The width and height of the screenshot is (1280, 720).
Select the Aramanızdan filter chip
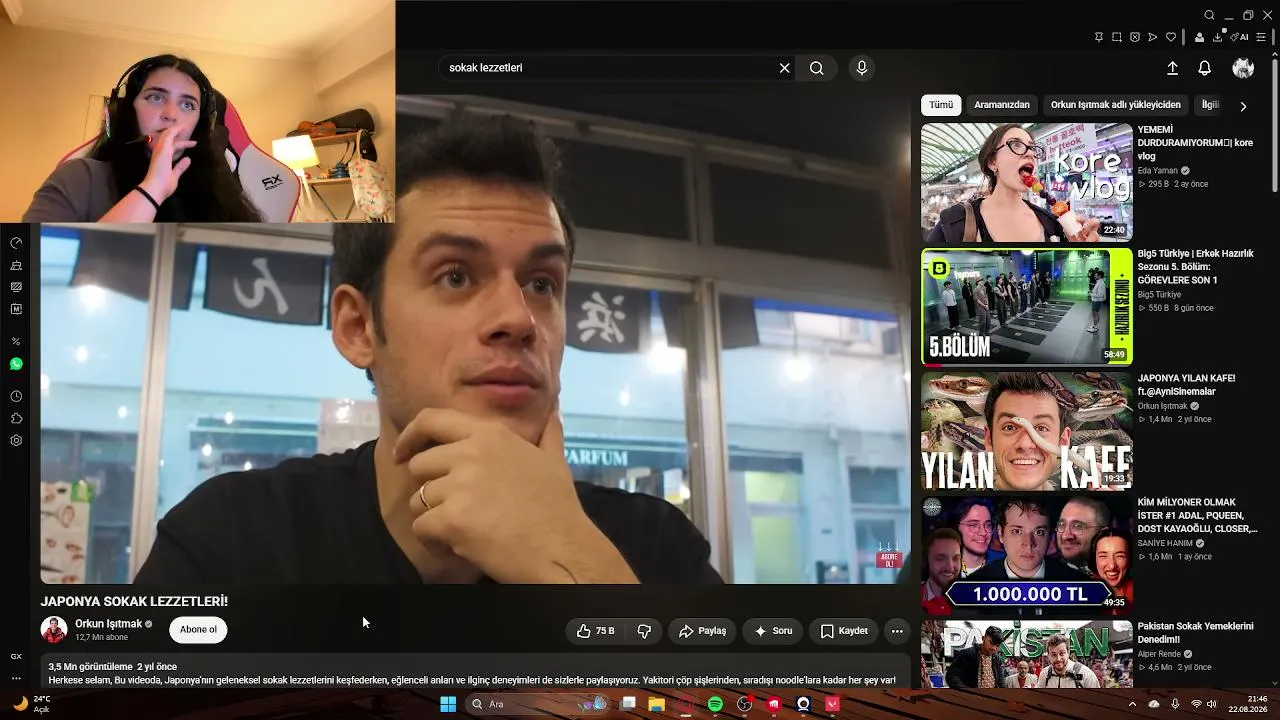tap(1002, 105)
